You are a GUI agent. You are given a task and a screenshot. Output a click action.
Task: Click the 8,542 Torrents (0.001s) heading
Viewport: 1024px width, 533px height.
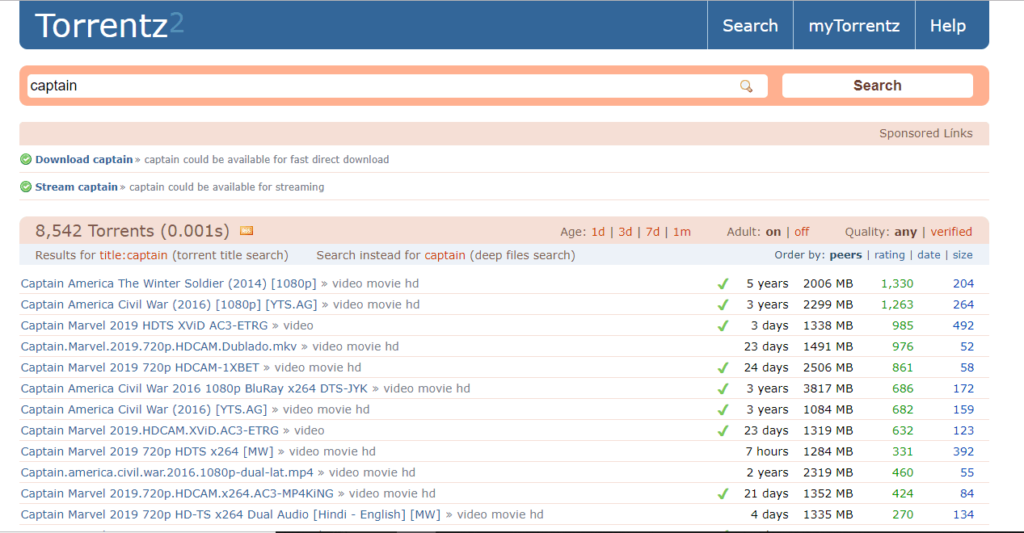point(133,231)
